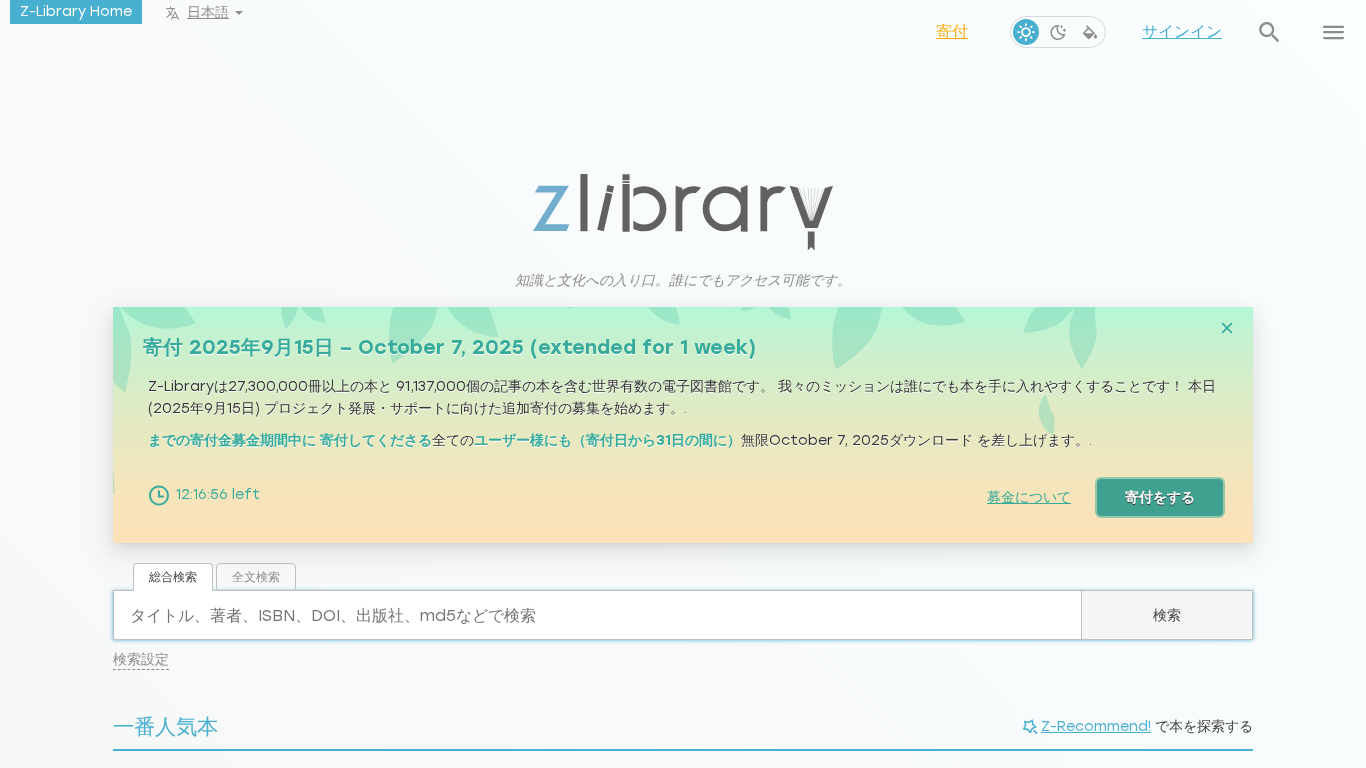Click the 検索 button
1366x768 pixels.
pos(1167,615)
